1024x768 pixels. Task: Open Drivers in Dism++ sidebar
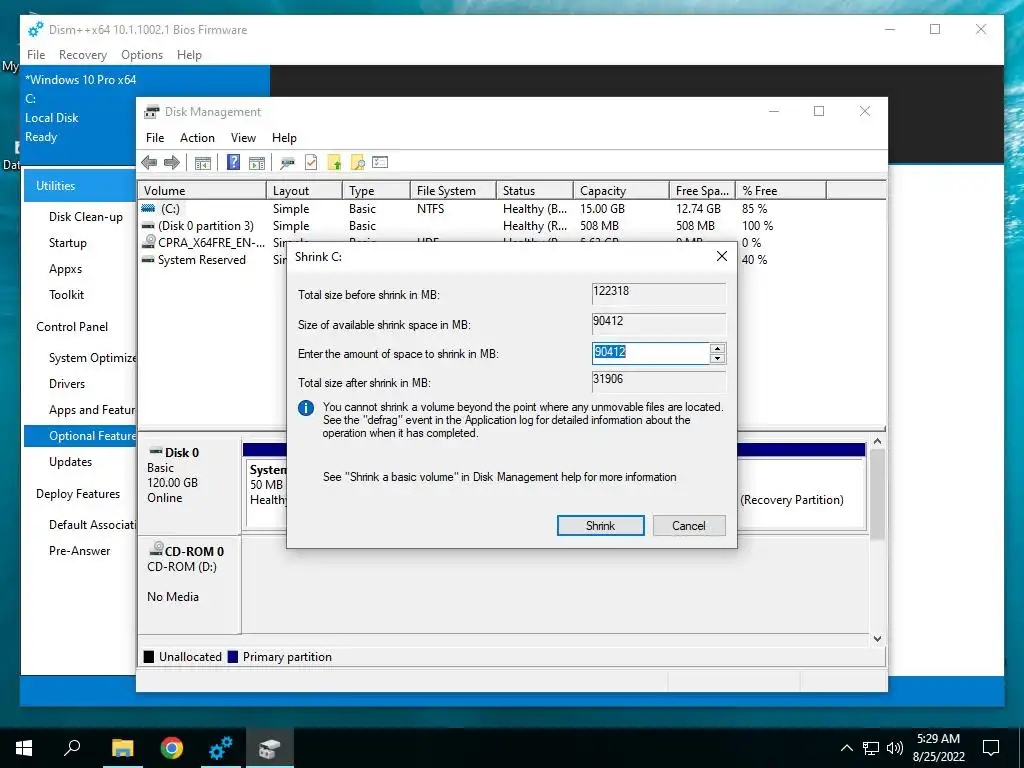[67, 383]
